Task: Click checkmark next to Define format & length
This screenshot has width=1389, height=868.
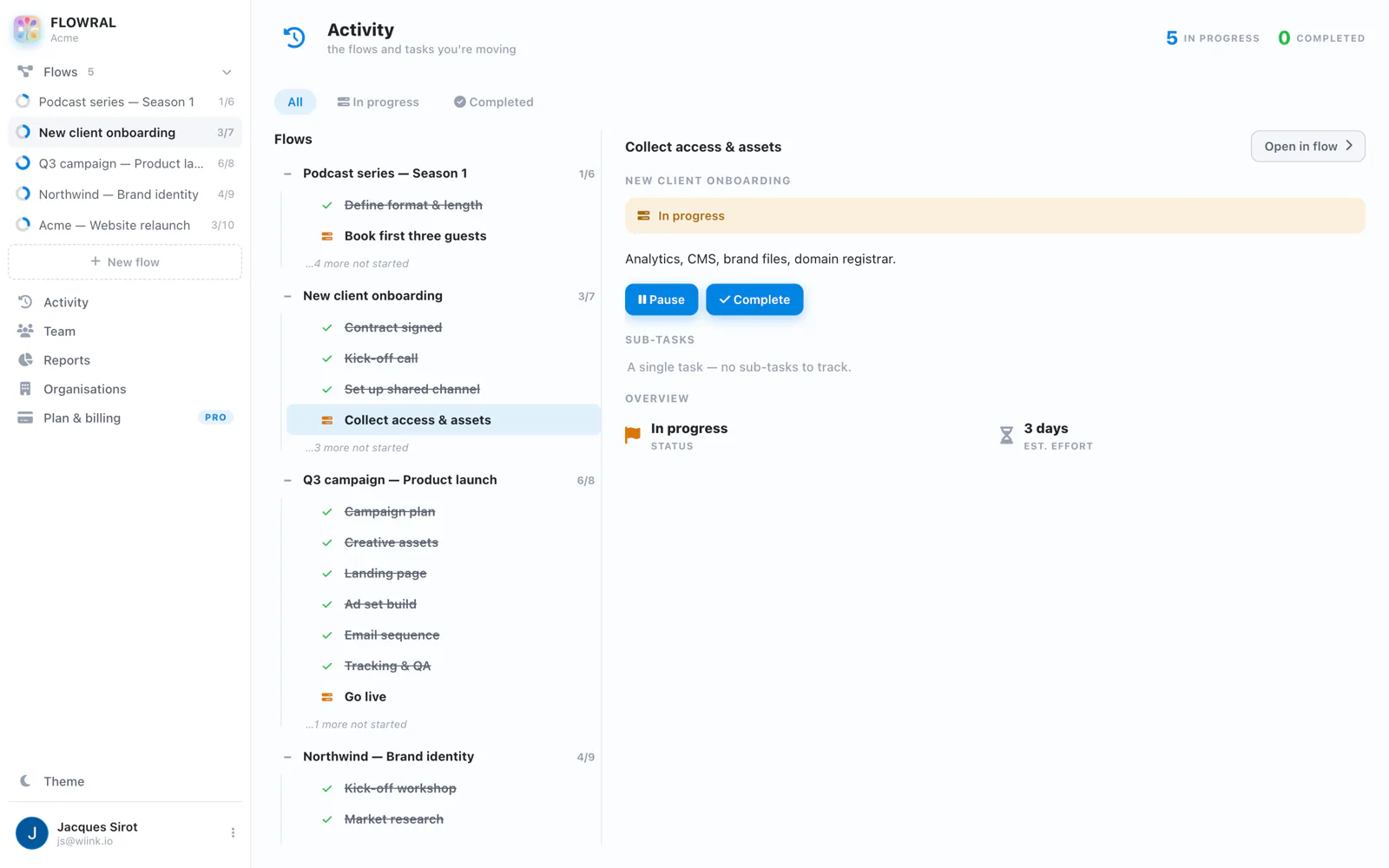Action: (327, 206)
